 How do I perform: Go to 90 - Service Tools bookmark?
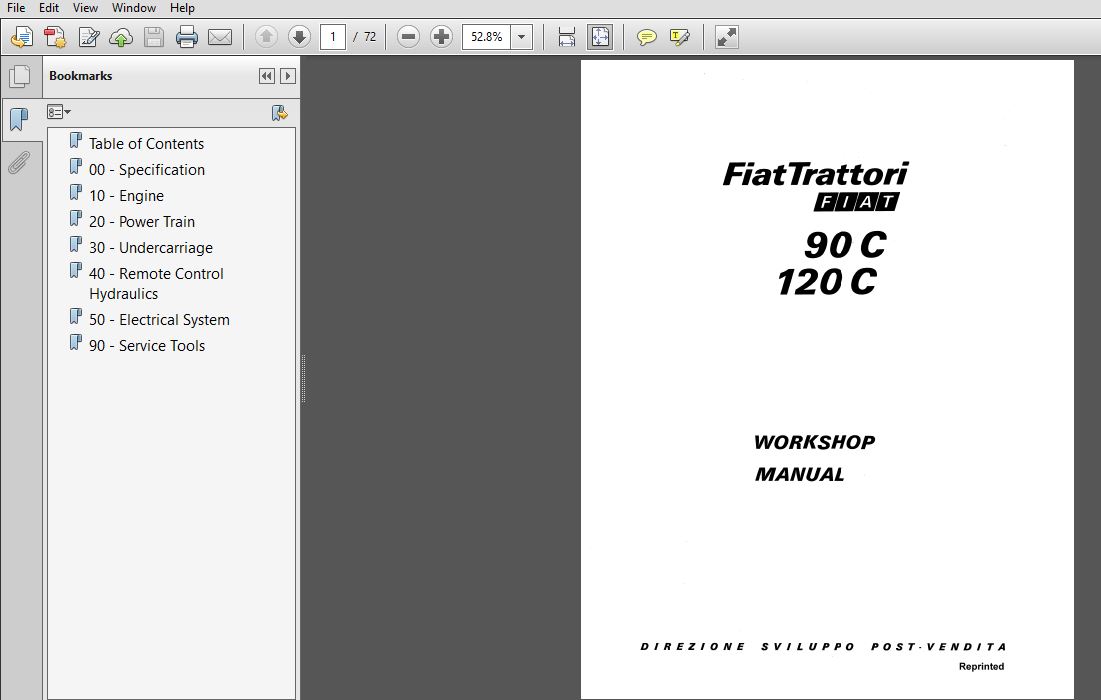click(147, 346)
